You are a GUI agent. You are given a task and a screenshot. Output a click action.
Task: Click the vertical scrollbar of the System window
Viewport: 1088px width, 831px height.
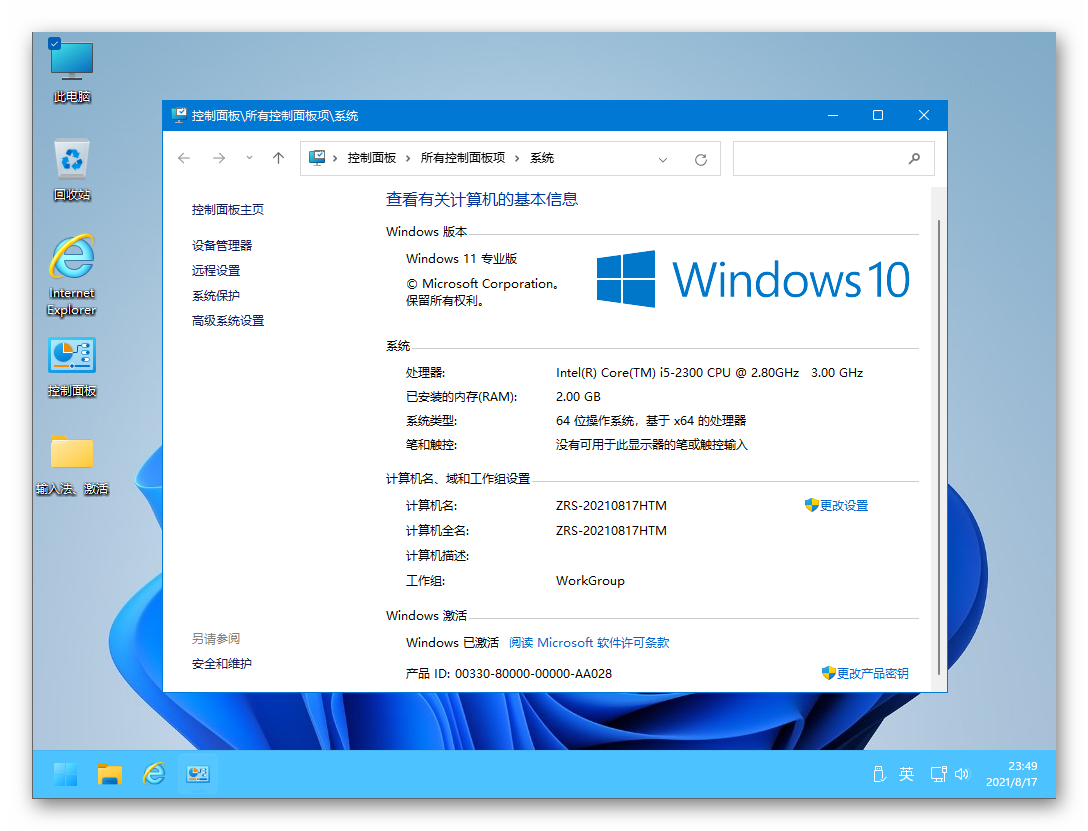938,446
